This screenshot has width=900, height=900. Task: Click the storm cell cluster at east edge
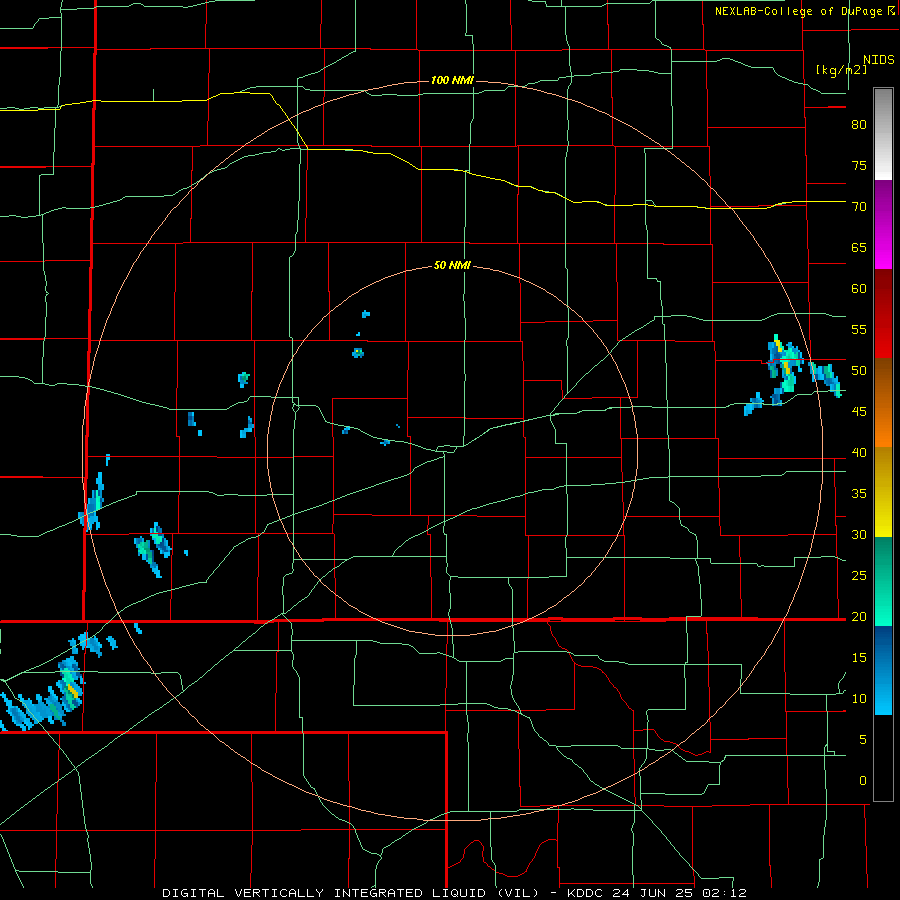[795, 373]
